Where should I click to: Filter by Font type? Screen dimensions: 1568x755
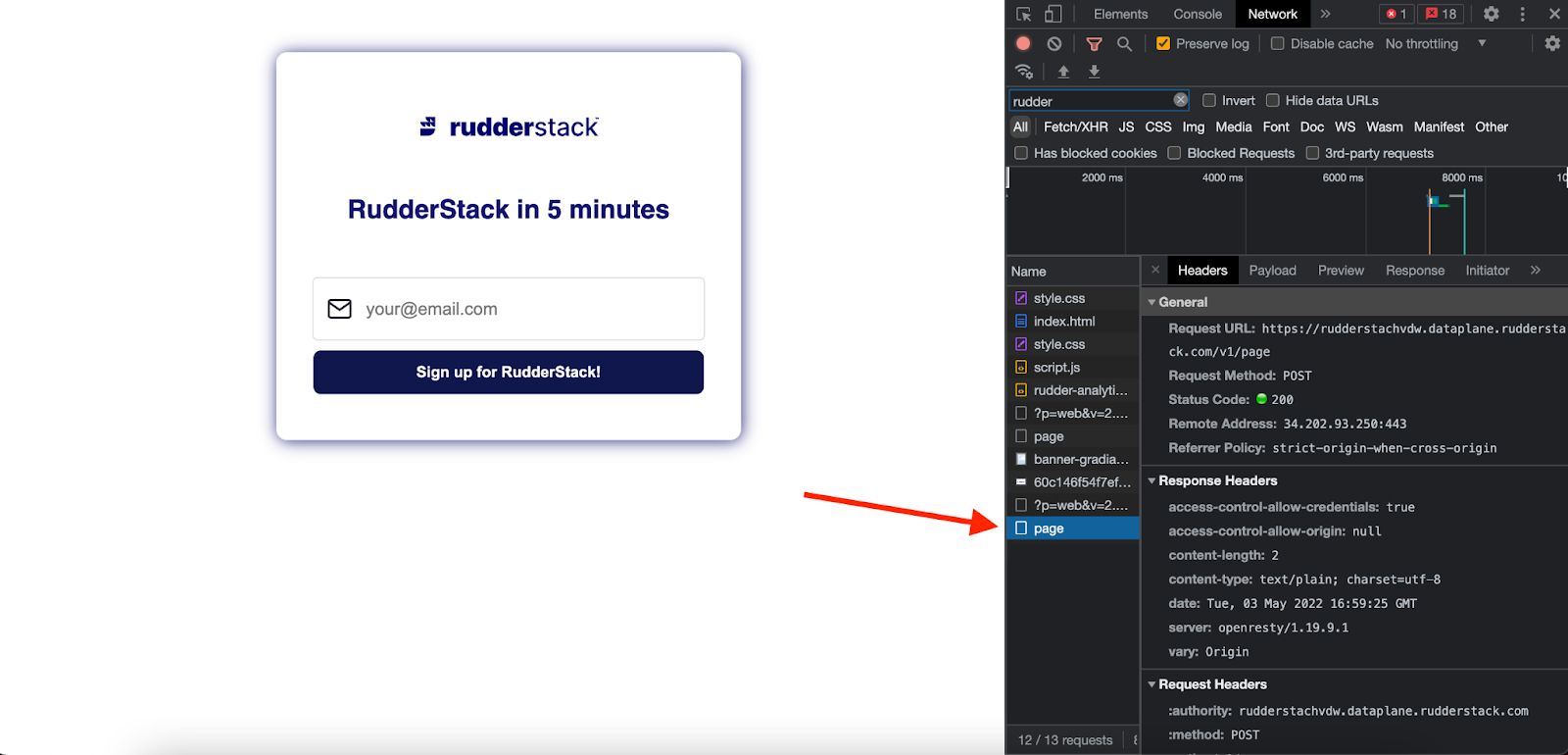point(1276,126)
